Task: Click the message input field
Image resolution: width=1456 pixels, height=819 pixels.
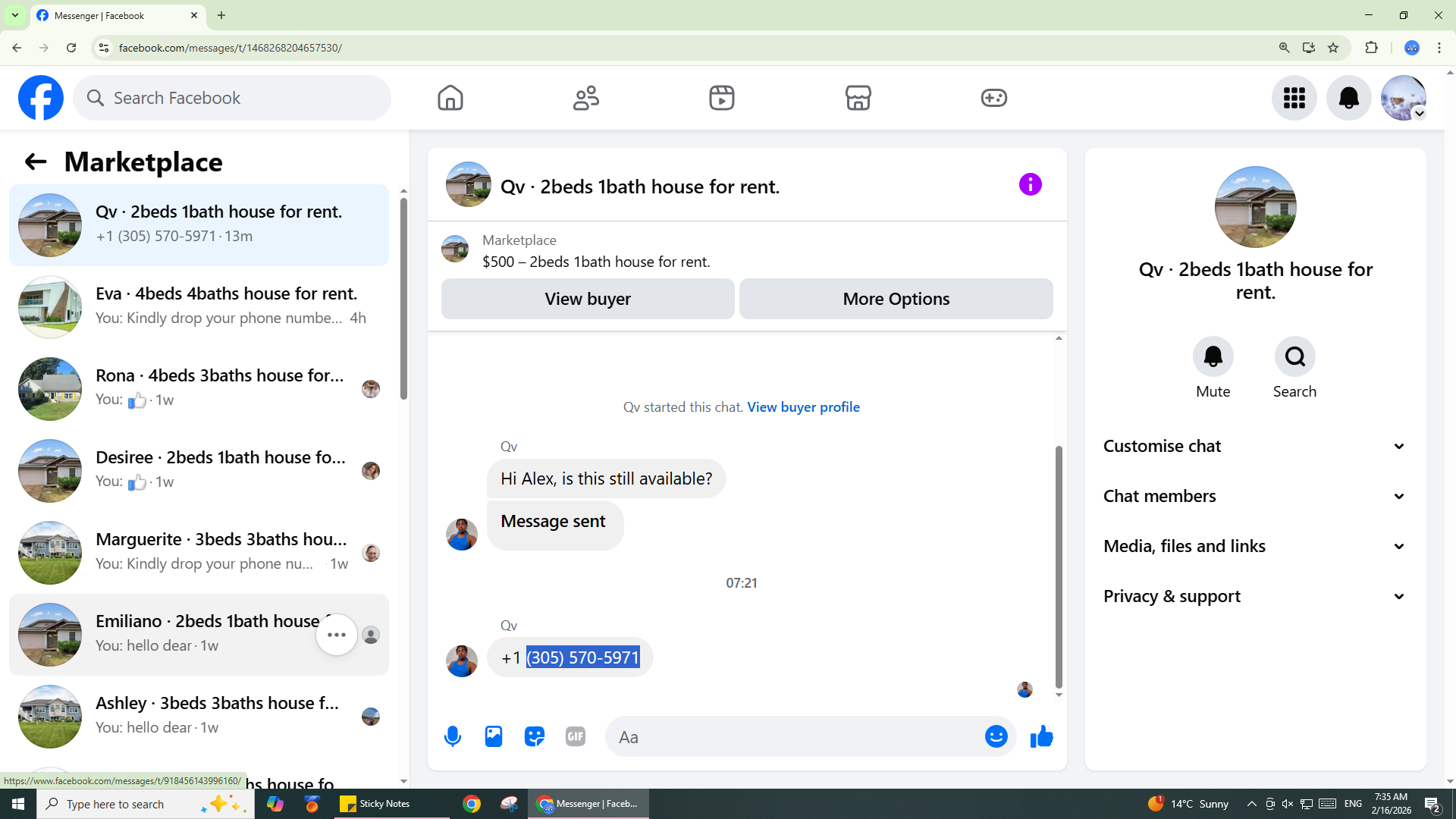Action: coord(796,737)
